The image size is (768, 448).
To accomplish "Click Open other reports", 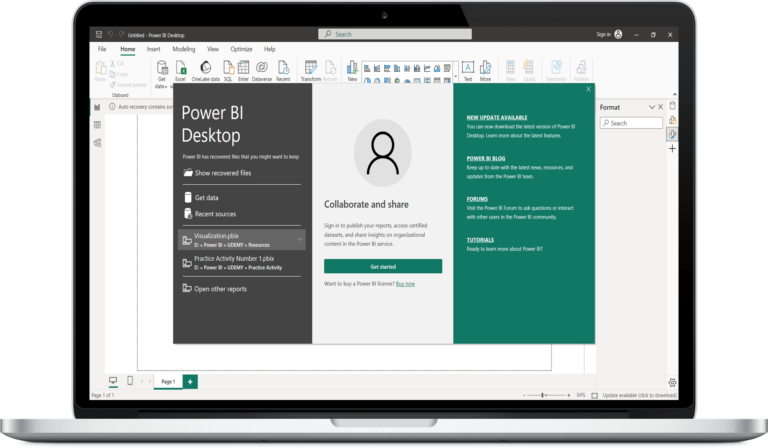I will [x=215, y=289].
